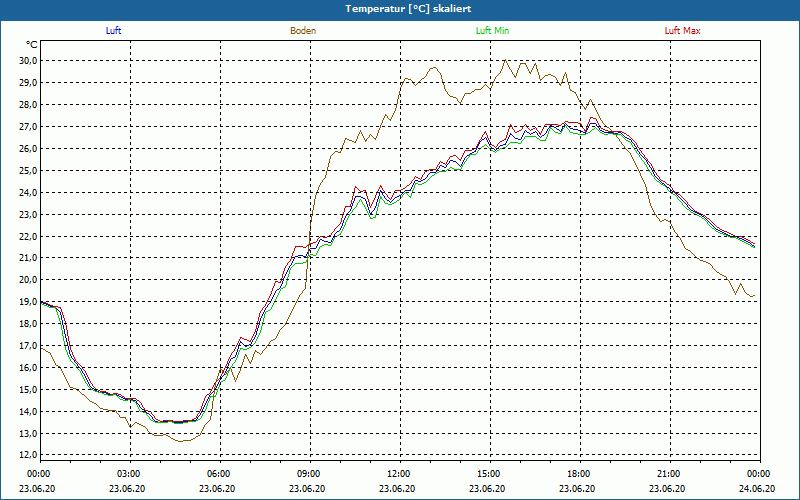The width and height of the screenshot is (800, 500).
Task: Click the 23,0 y-axis label
Action: point(29,214)
